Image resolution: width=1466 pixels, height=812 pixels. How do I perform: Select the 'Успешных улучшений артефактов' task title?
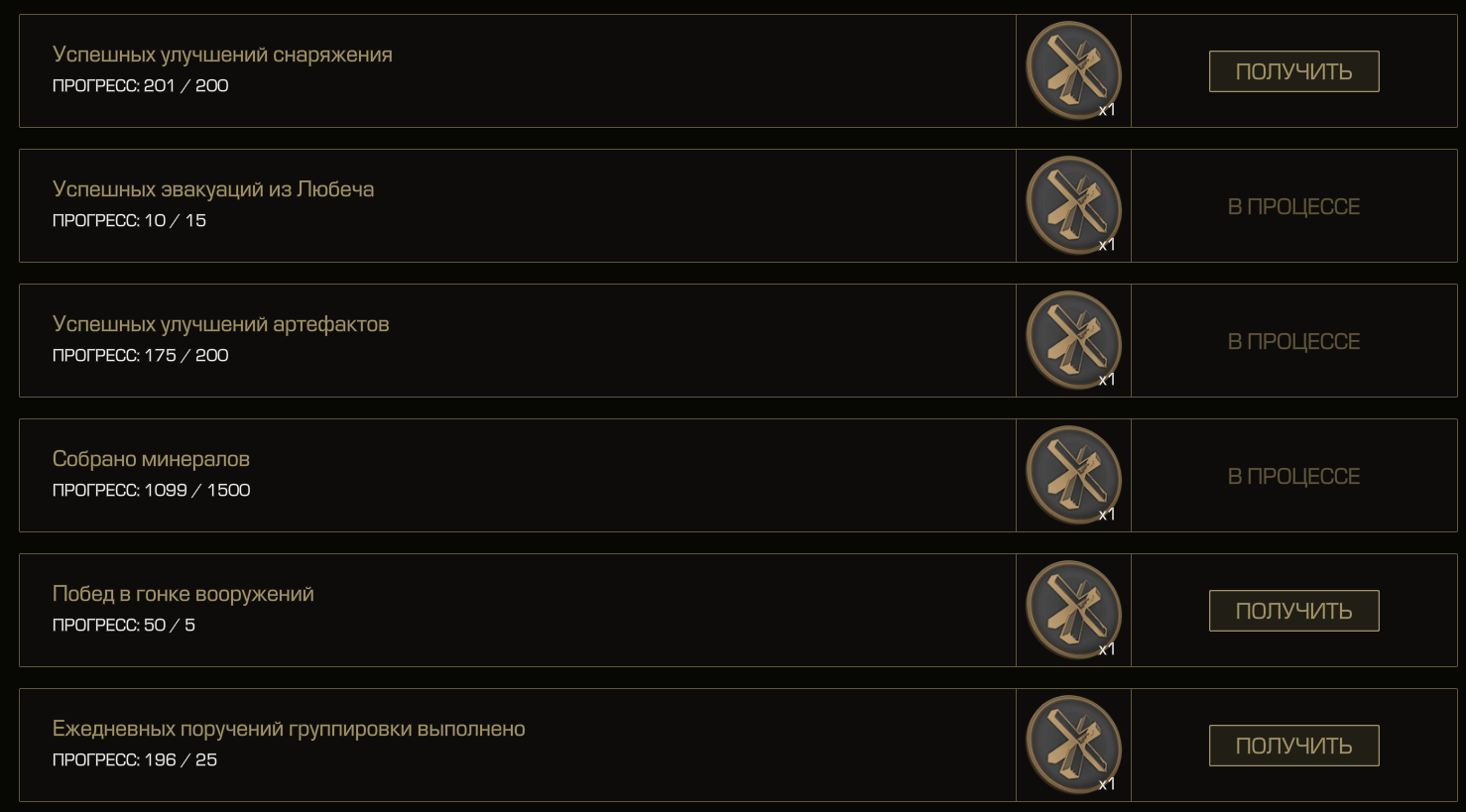220,325
